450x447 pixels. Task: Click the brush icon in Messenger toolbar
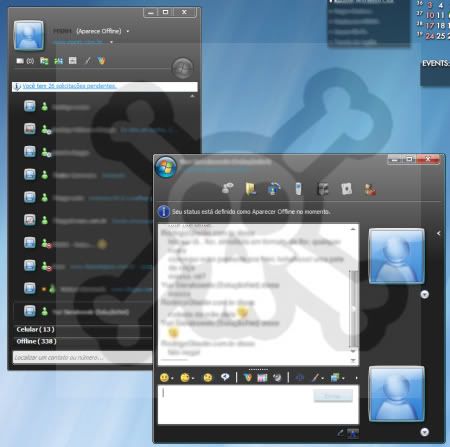coord(87,61)
